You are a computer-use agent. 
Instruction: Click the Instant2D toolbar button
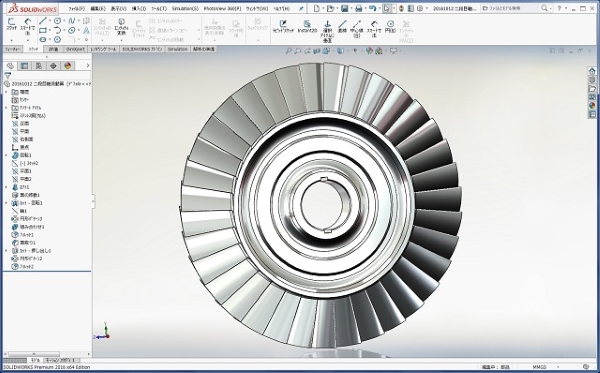pyautogui.click(x=307, y=26)
